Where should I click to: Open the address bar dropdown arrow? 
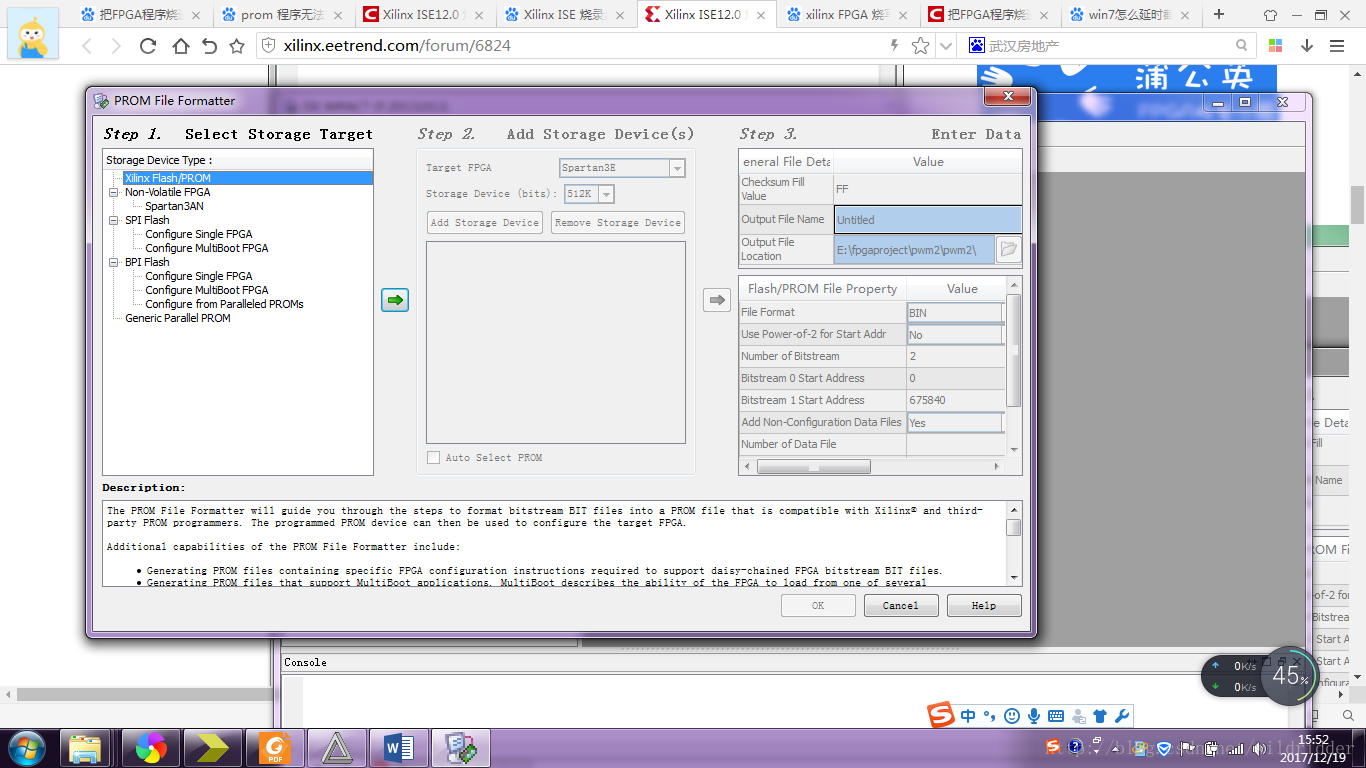(x=945, y=46)
